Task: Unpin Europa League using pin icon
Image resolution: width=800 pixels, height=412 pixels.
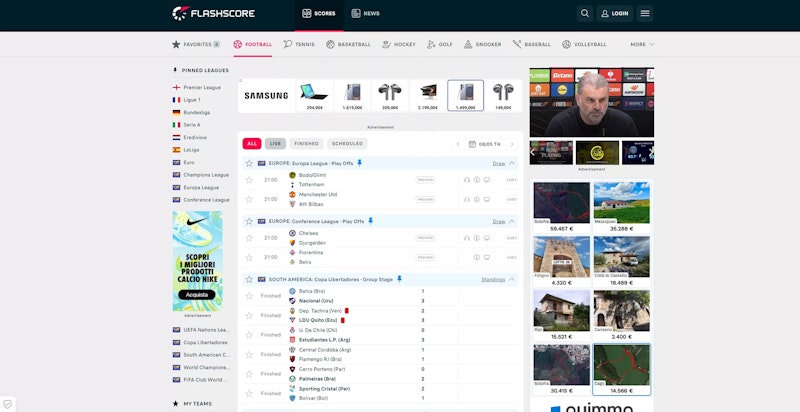Action: click(x=359, y=162)
